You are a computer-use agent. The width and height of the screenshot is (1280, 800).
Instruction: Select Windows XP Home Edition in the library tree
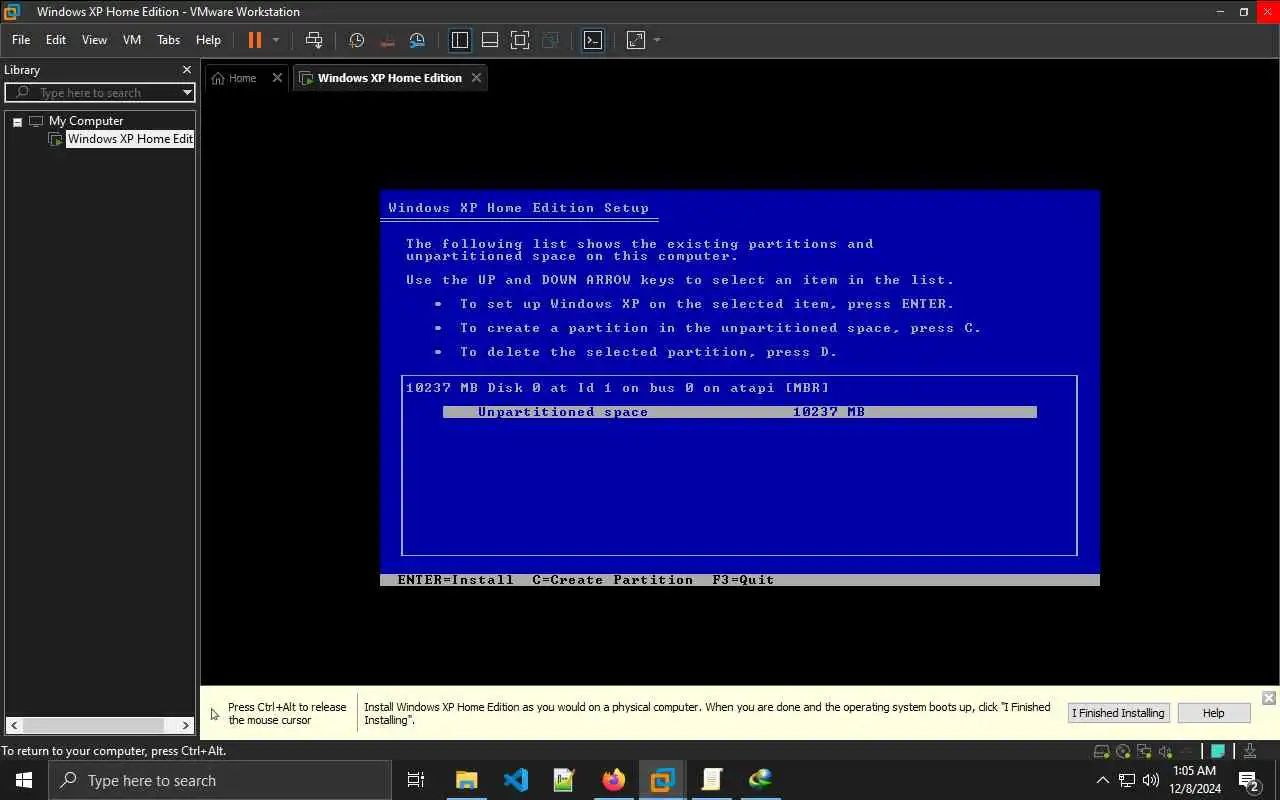point(130,139)
